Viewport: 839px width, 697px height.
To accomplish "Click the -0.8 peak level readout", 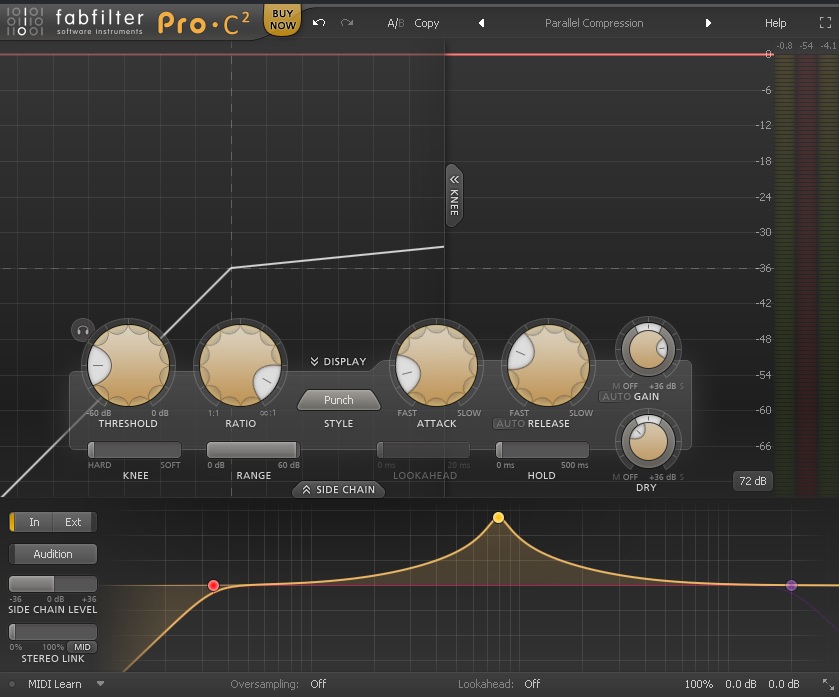I will click(784, 46).
